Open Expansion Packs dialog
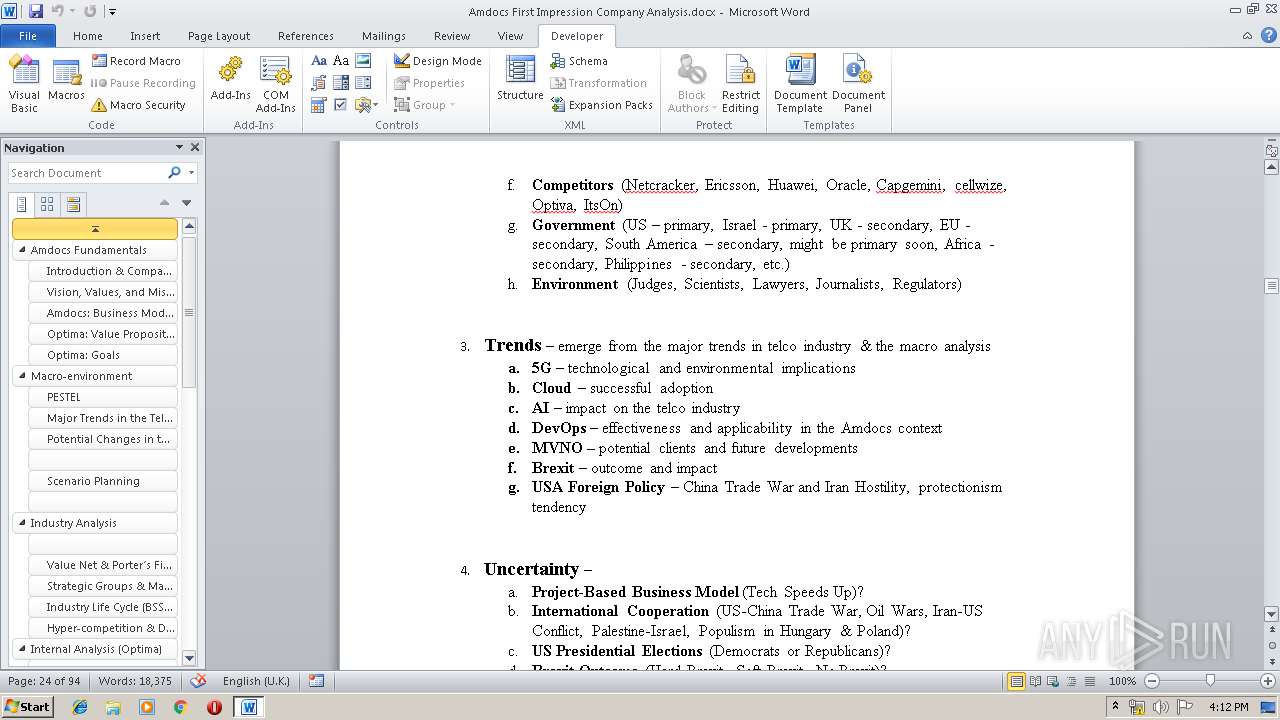1280x720 pixels. pyautogui.click(x=601, y=105)
